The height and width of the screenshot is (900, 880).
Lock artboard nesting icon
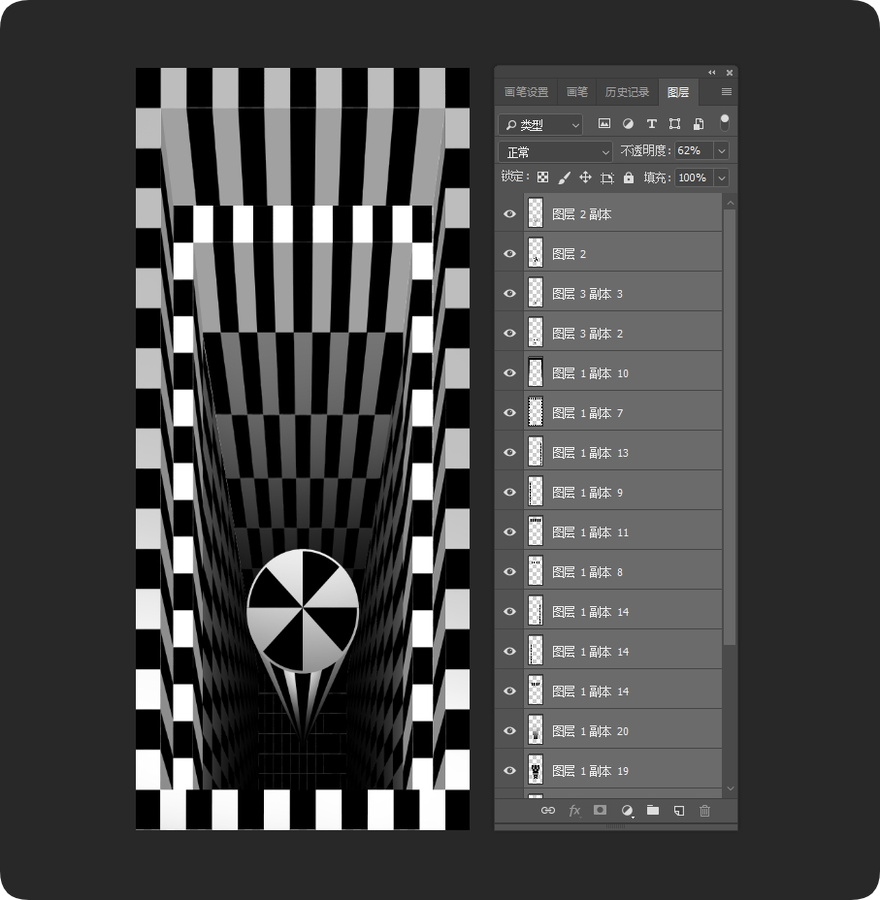[607, 178]
